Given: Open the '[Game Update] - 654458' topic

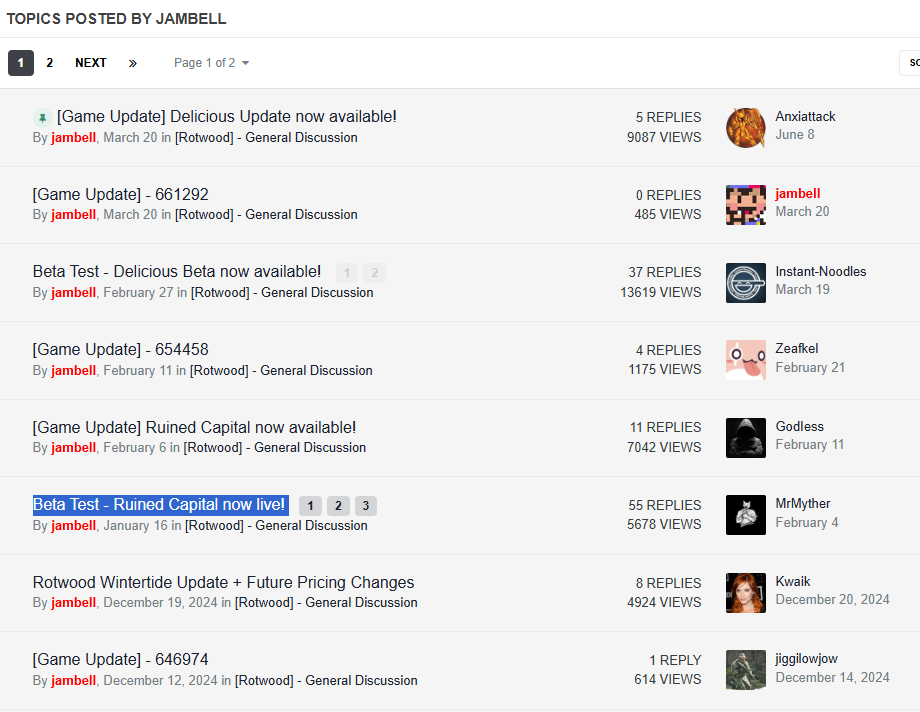Looking at the screenshot, I should tap(120, 349).
